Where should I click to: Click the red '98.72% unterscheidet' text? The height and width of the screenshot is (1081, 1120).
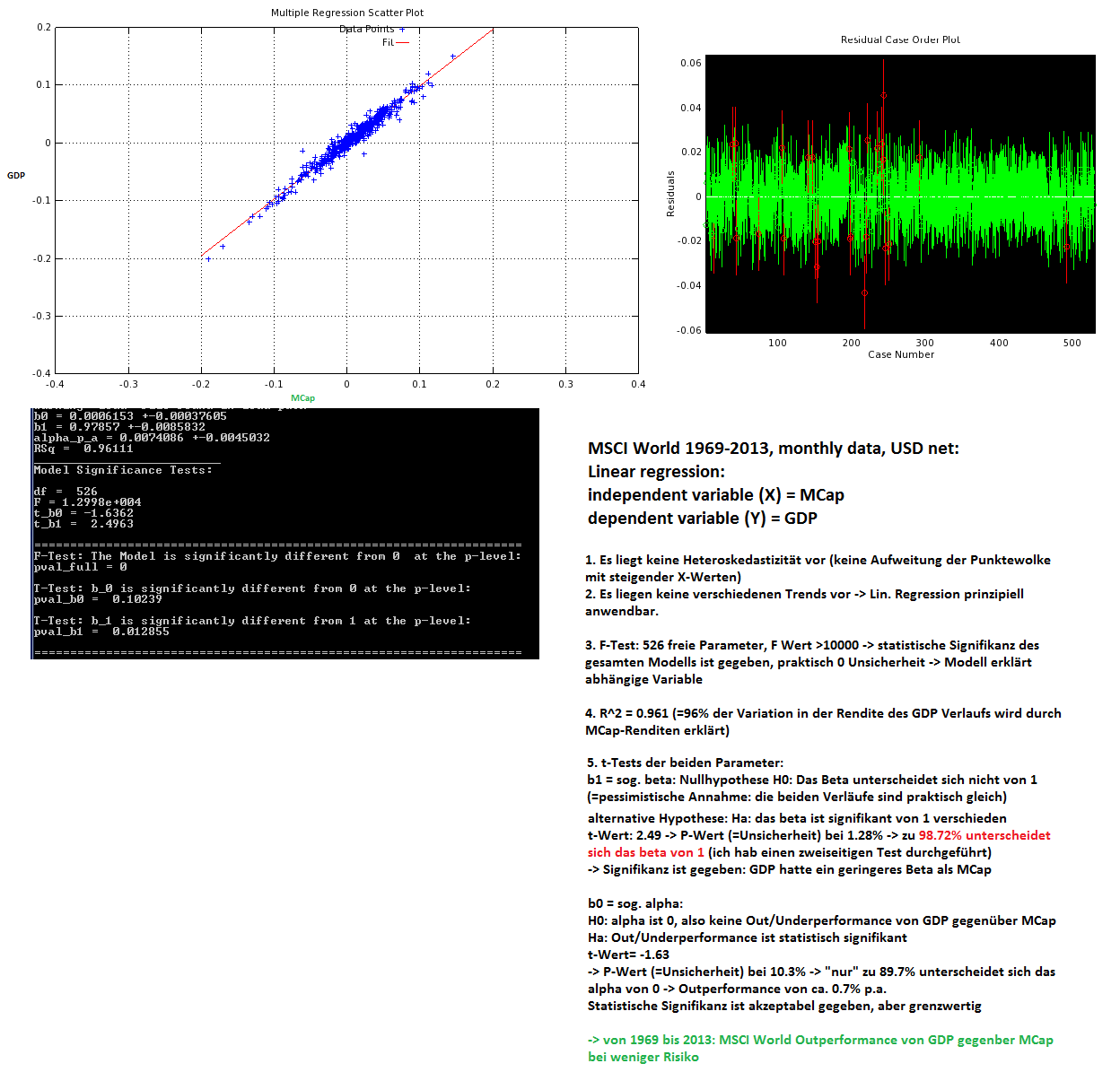(984, 835)
